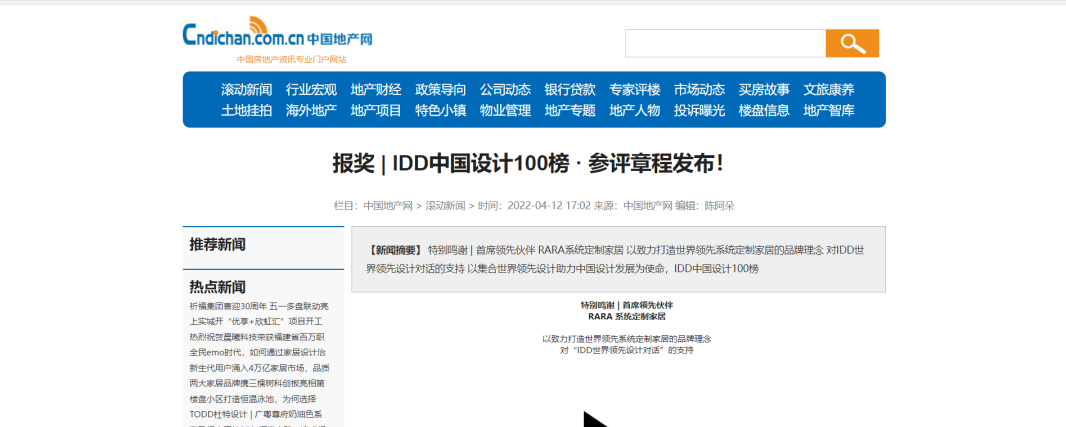Viewport: 1066px width, 427px height.
Task: Open 地产项目 in navigation
Action: tap(376, 110)
